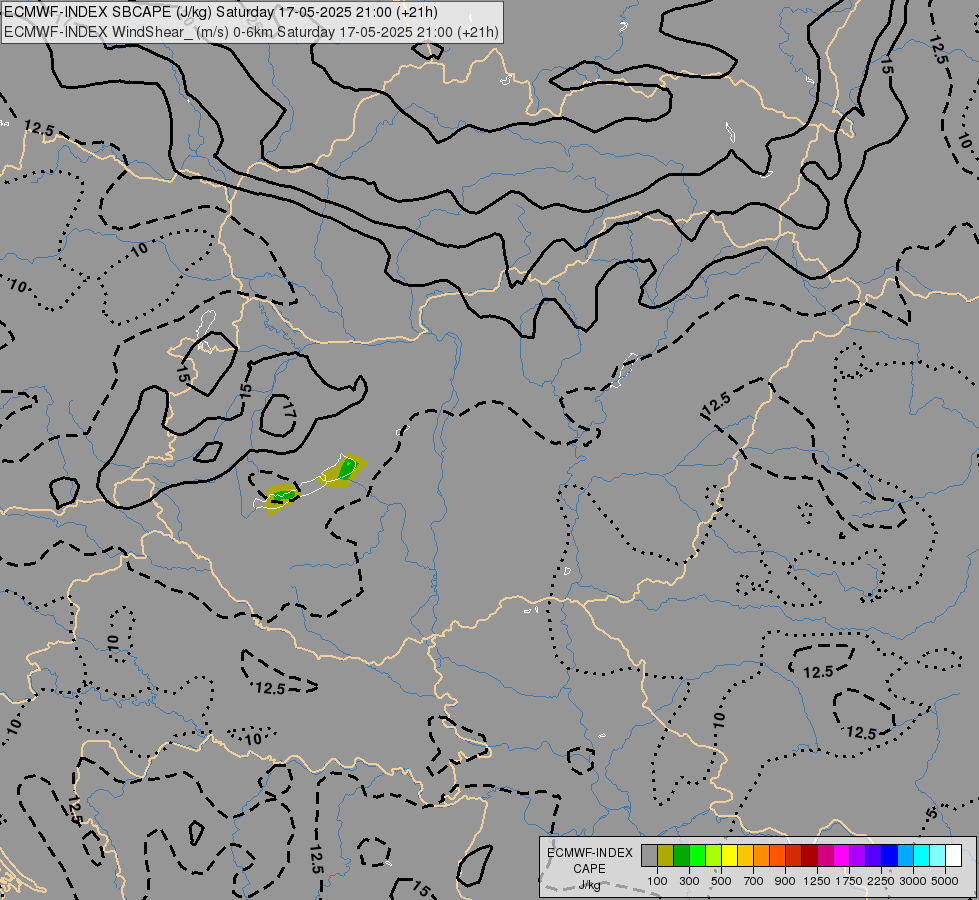Click the '700' legend tick label
The image size is (979, 900).
point(754,881)
